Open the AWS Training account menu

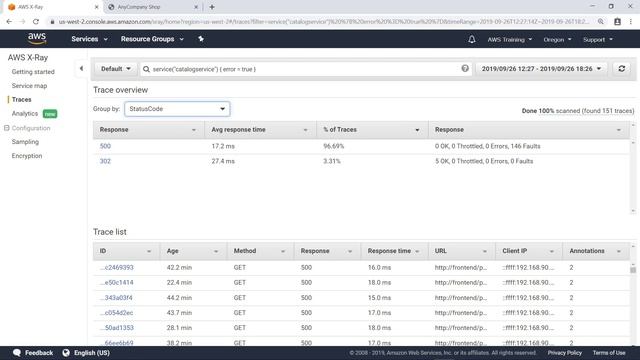point(510,40)
